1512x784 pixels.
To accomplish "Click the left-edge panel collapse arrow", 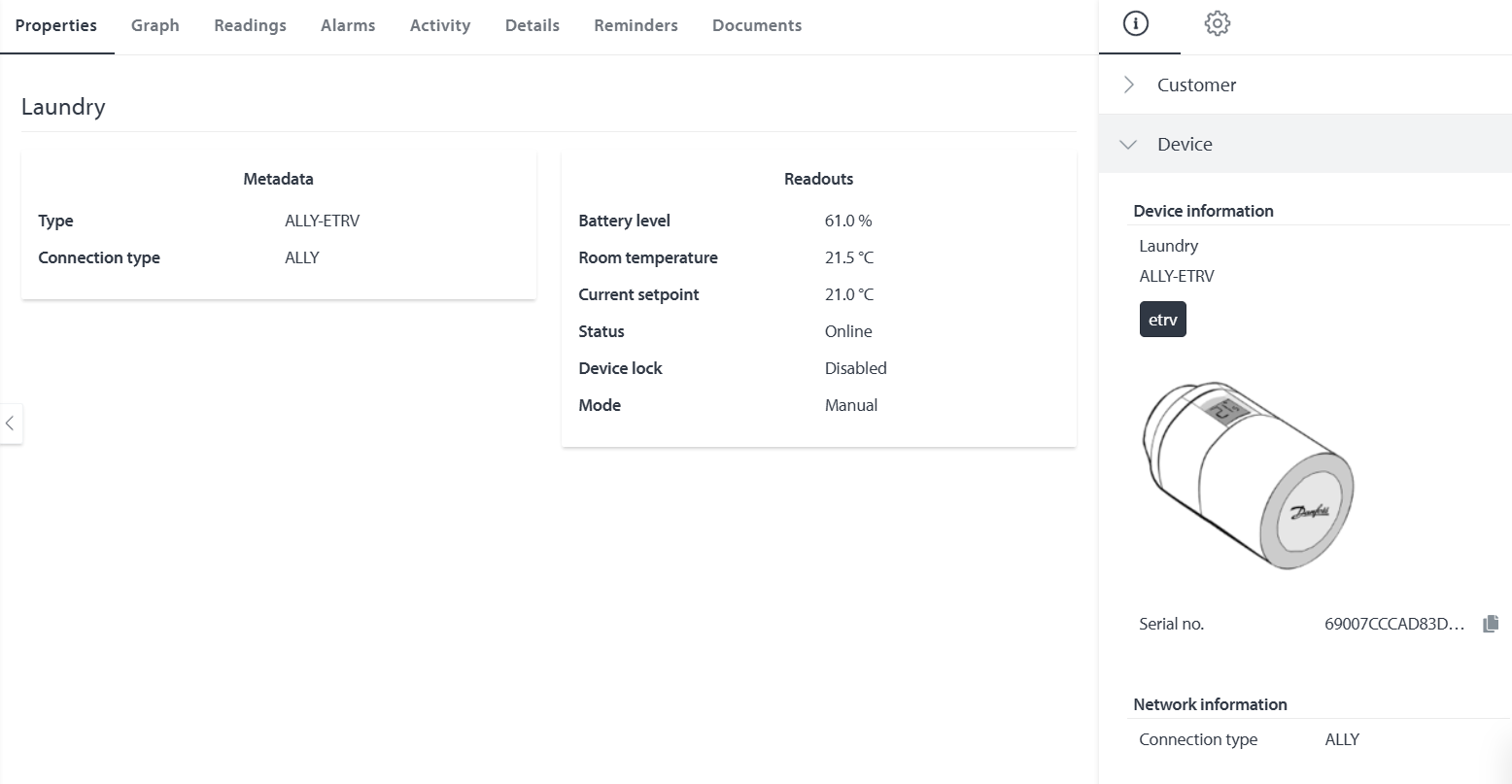I will (11, 424).
